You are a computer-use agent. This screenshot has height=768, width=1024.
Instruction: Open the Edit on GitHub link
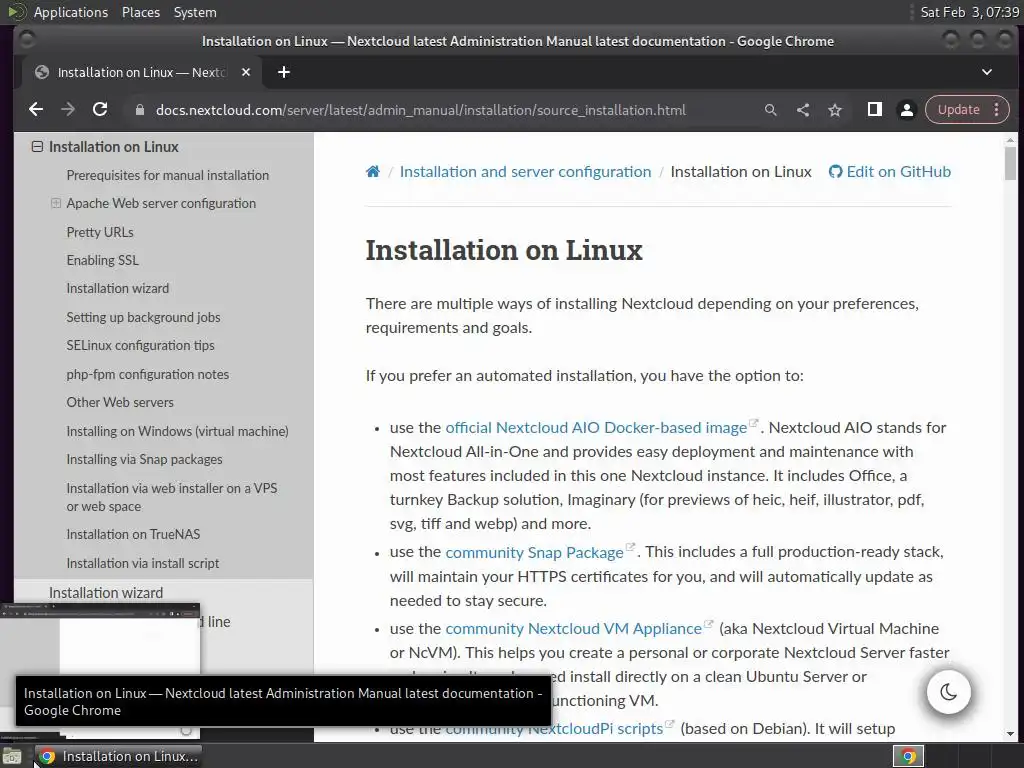[889, 172]
